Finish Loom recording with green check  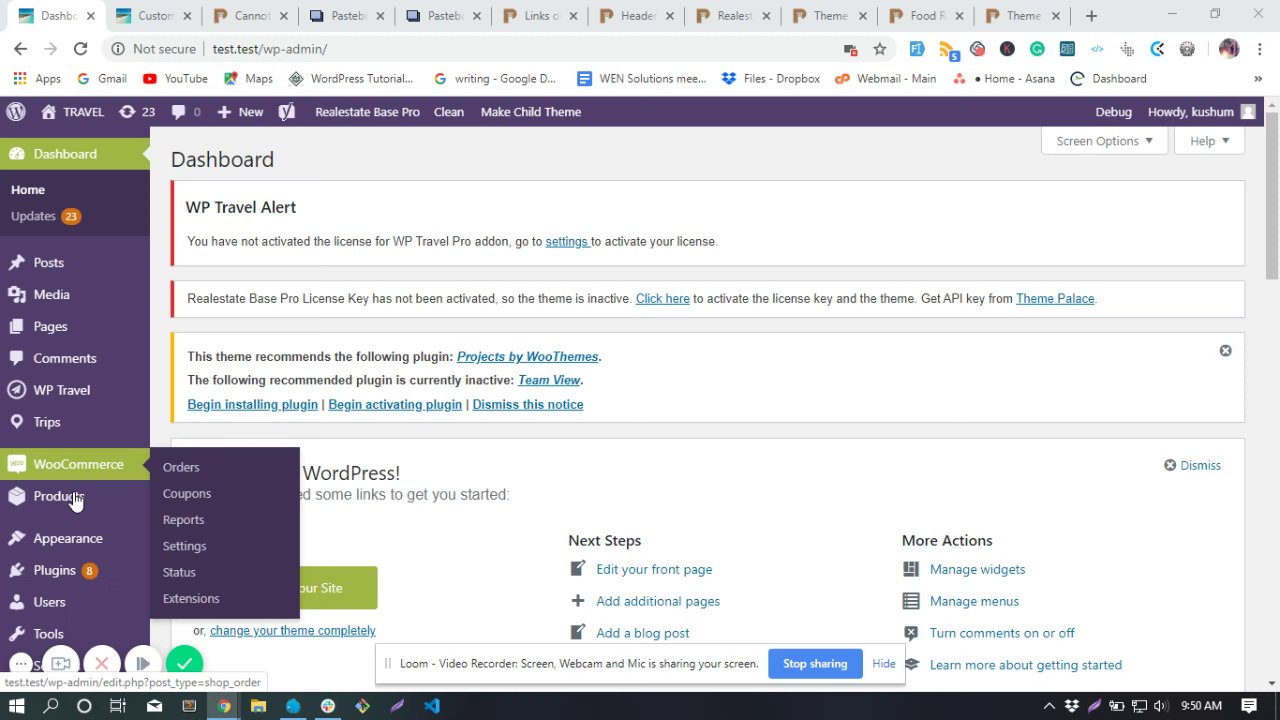coord(184,663)
